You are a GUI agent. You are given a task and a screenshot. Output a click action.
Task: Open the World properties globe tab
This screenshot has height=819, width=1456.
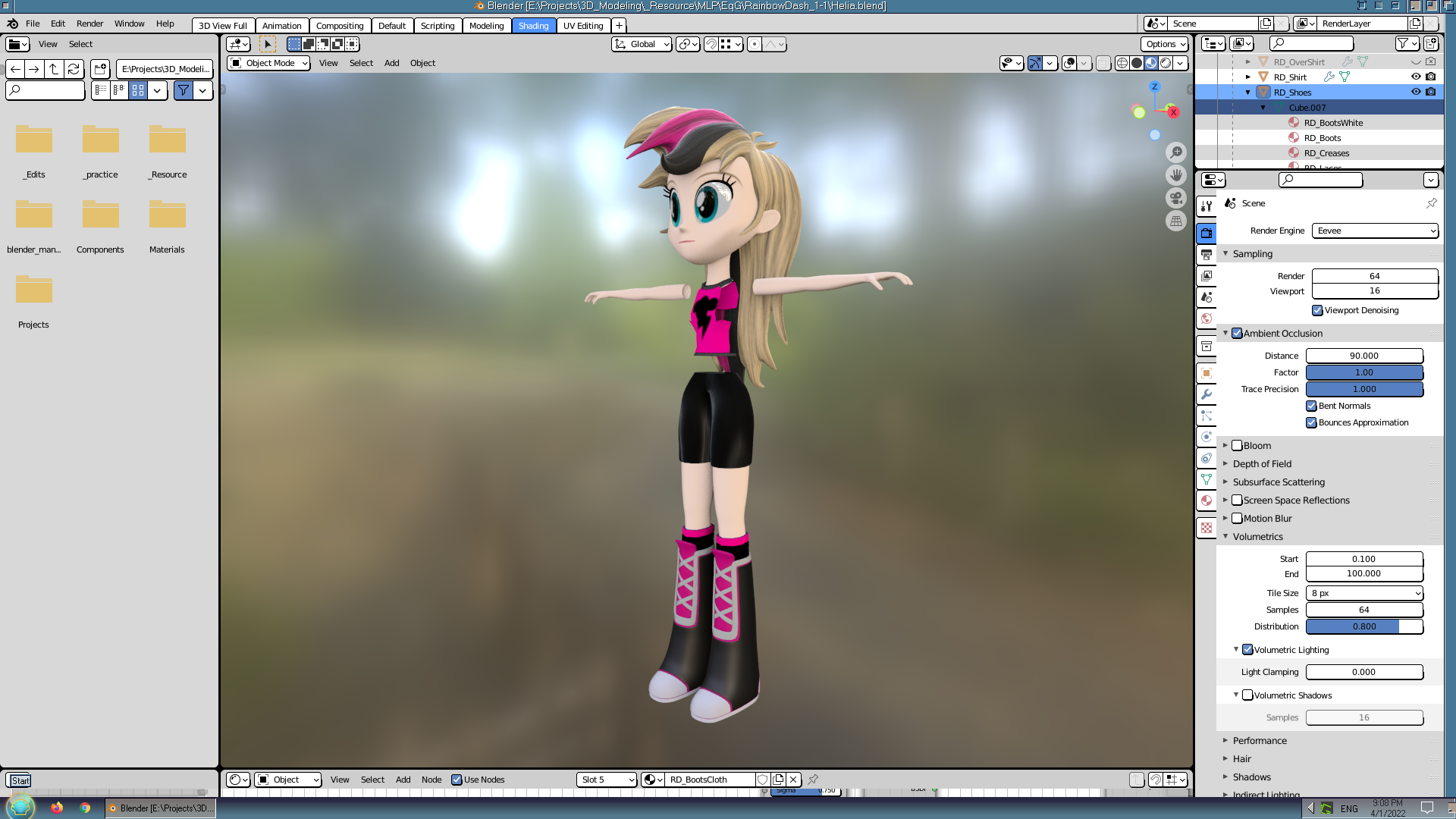(x=1207, y=318)
